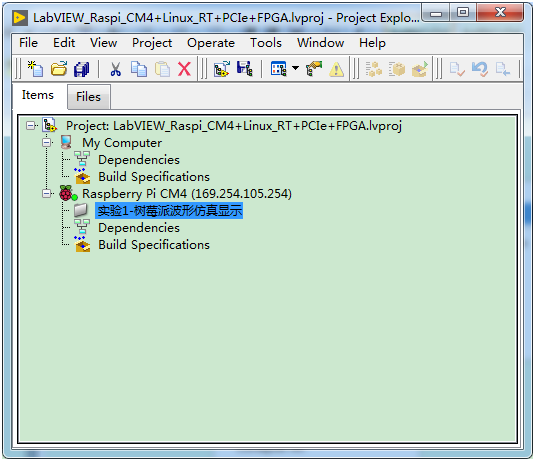Open the Help menu
The height and width of the screenshot is (461, 535).
tap(372, 43)
